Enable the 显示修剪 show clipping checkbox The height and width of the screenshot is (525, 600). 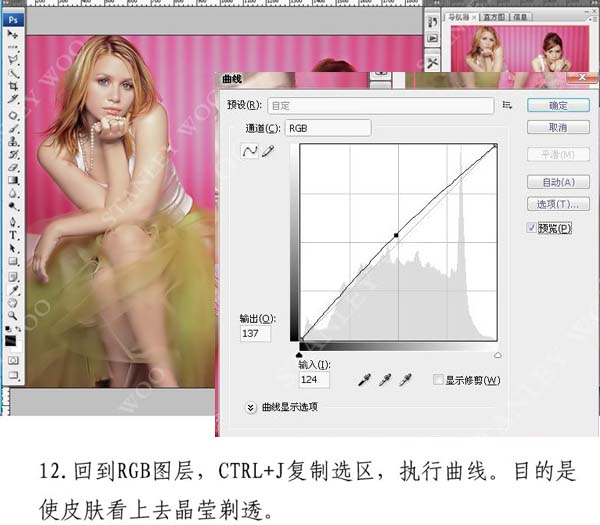pos(438,380)
